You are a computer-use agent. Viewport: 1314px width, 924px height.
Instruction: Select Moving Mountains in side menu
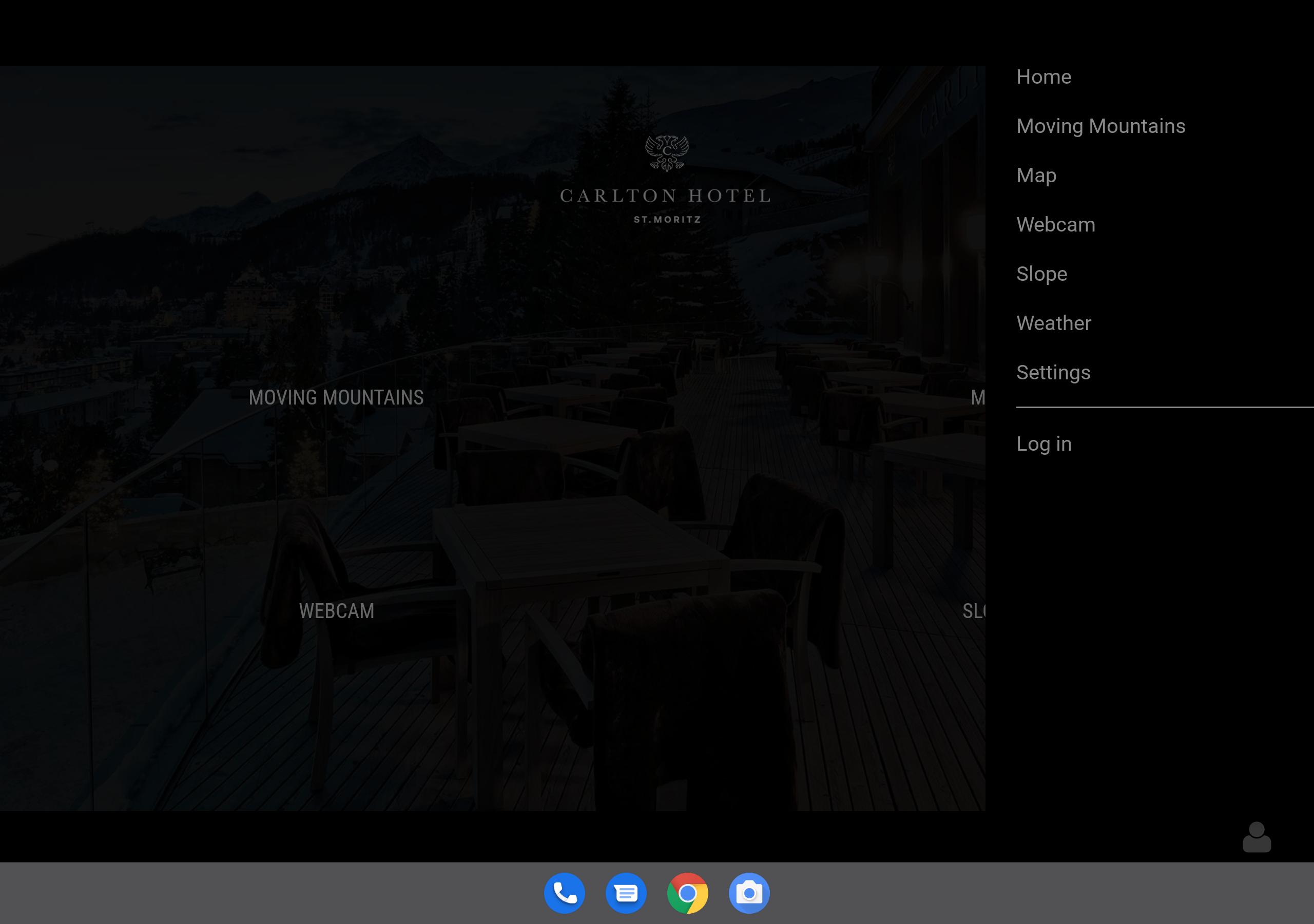1100,126
